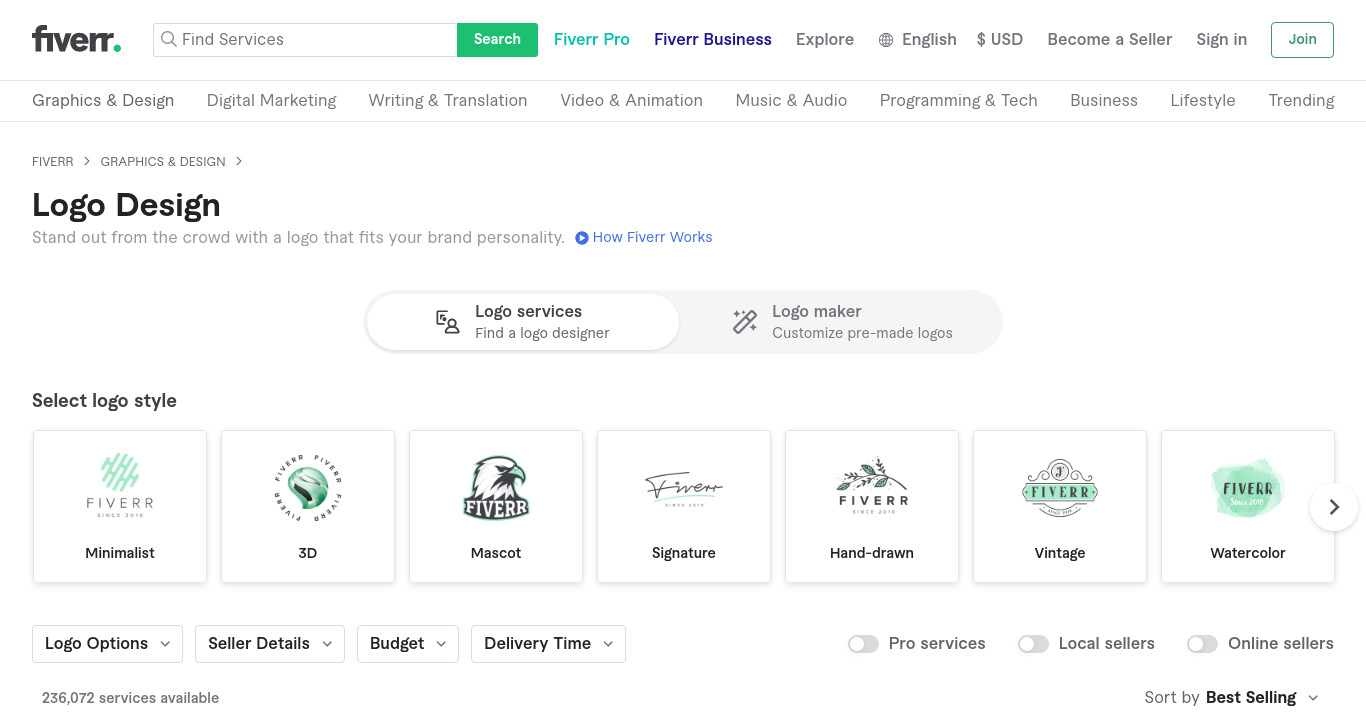Open the Budget filter dropdown
Screen dimensions: 1366x728
[408, 644]
